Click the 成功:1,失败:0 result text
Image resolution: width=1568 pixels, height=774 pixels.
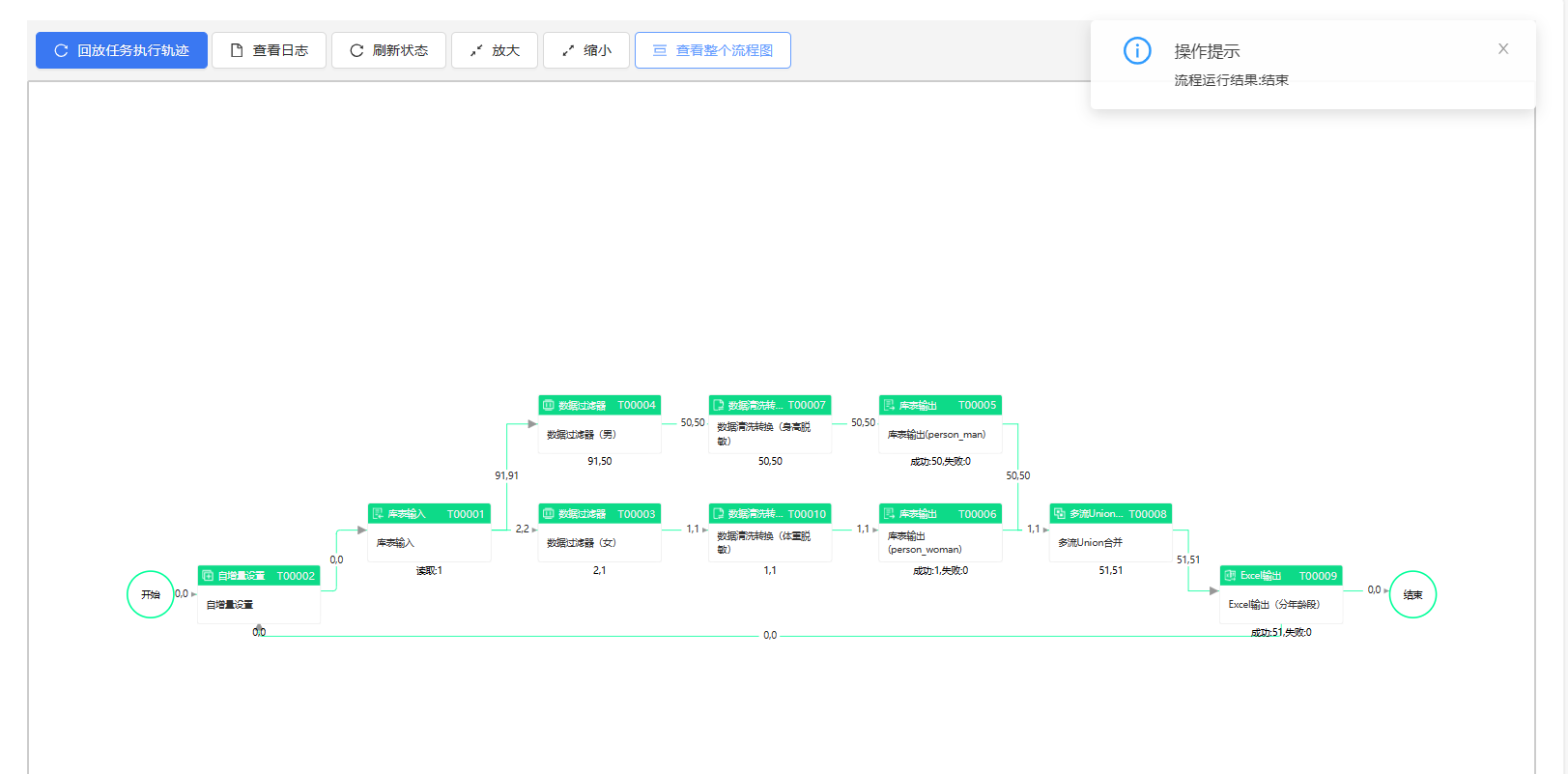click(940, 571)
